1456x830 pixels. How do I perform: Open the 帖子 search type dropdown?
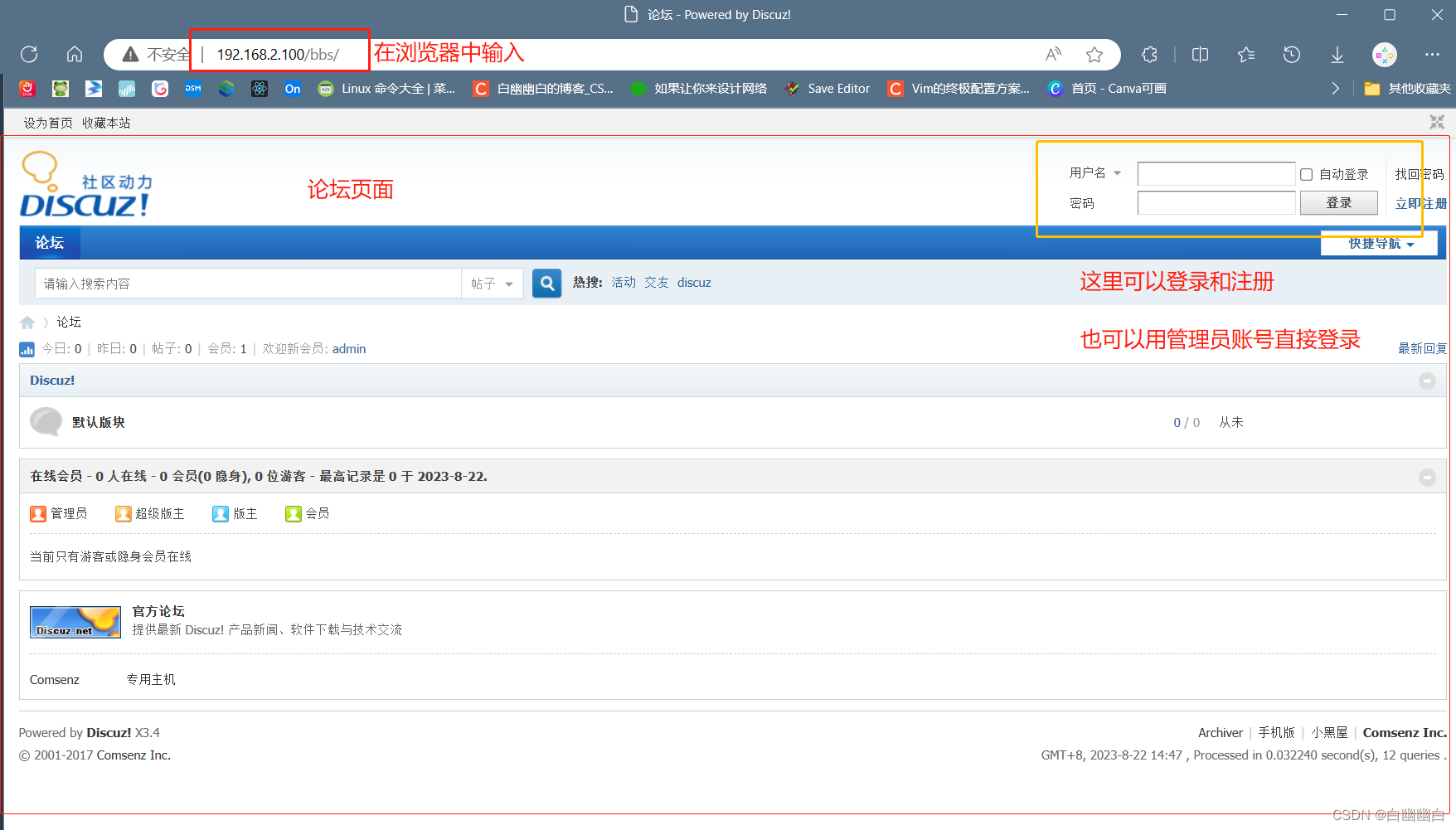click(493, 284)
